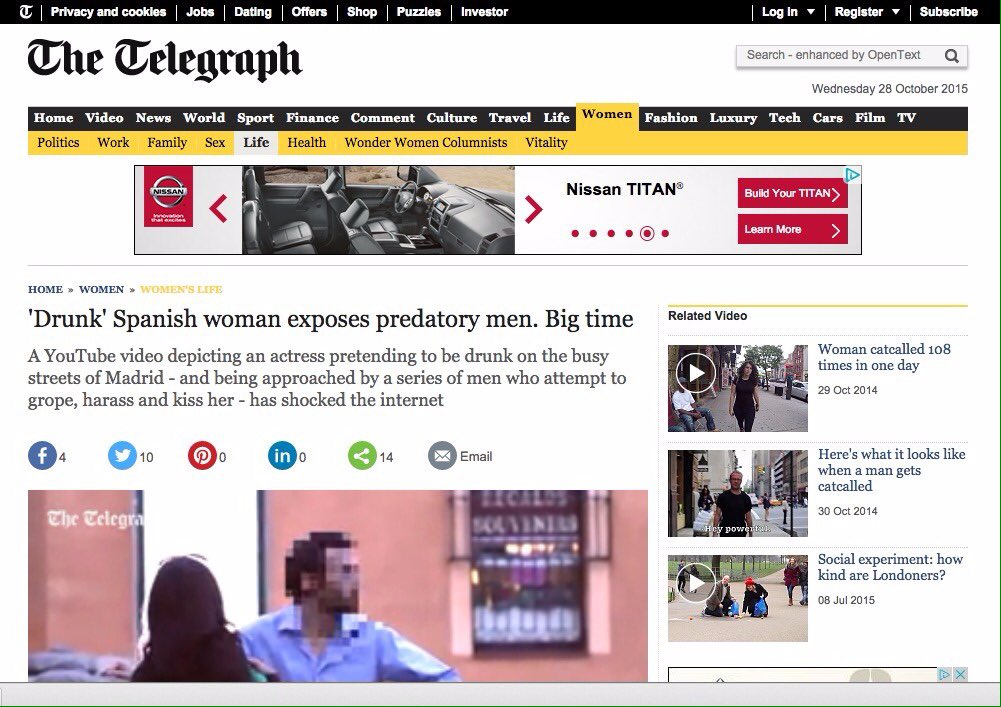This screenshot has width=1001, height=707.
Task: Share article on Facebook icon
Action: 42,456
